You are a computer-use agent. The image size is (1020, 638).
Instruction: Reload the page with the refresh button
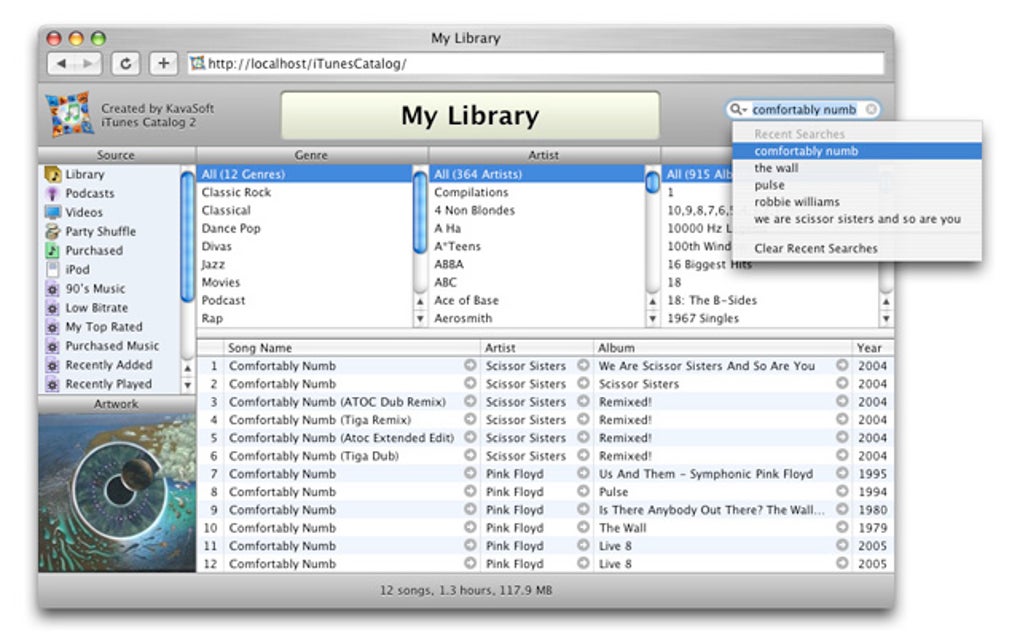(126, 63)
